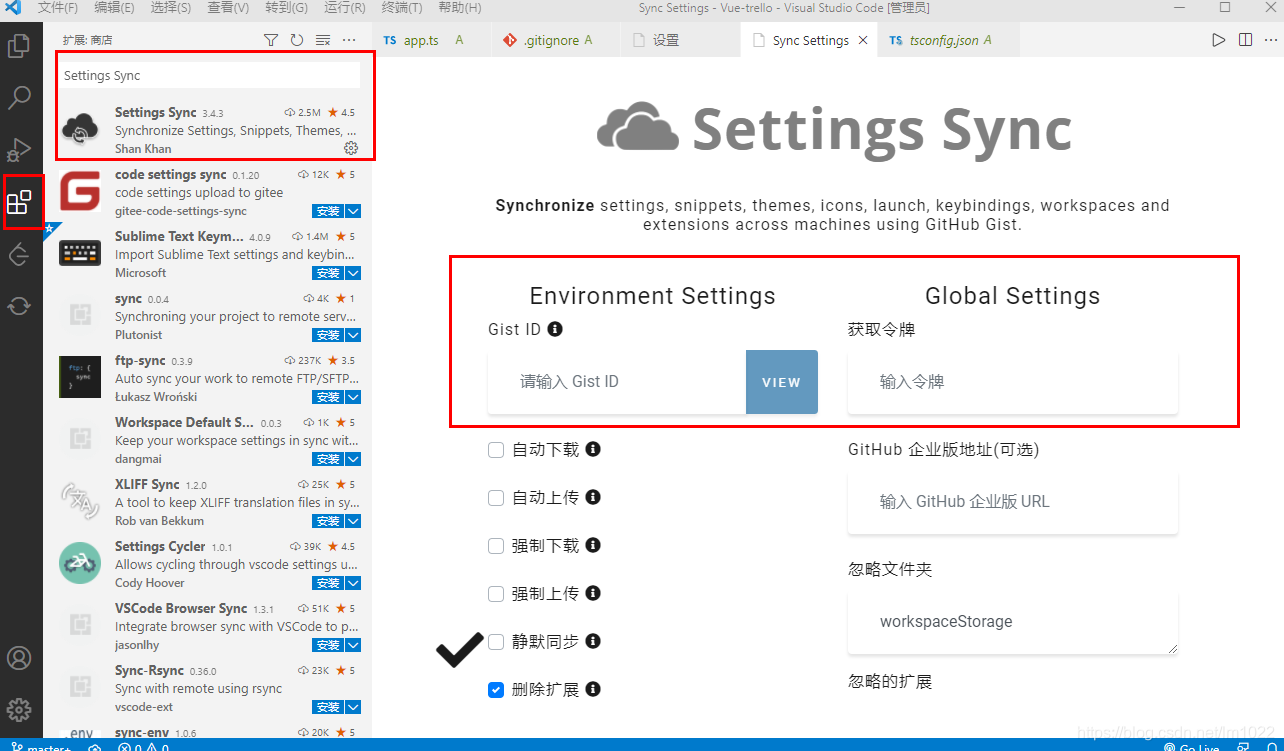Click the extensions search box with Settings Sync

pyautogui.click(x=209, y=75)
